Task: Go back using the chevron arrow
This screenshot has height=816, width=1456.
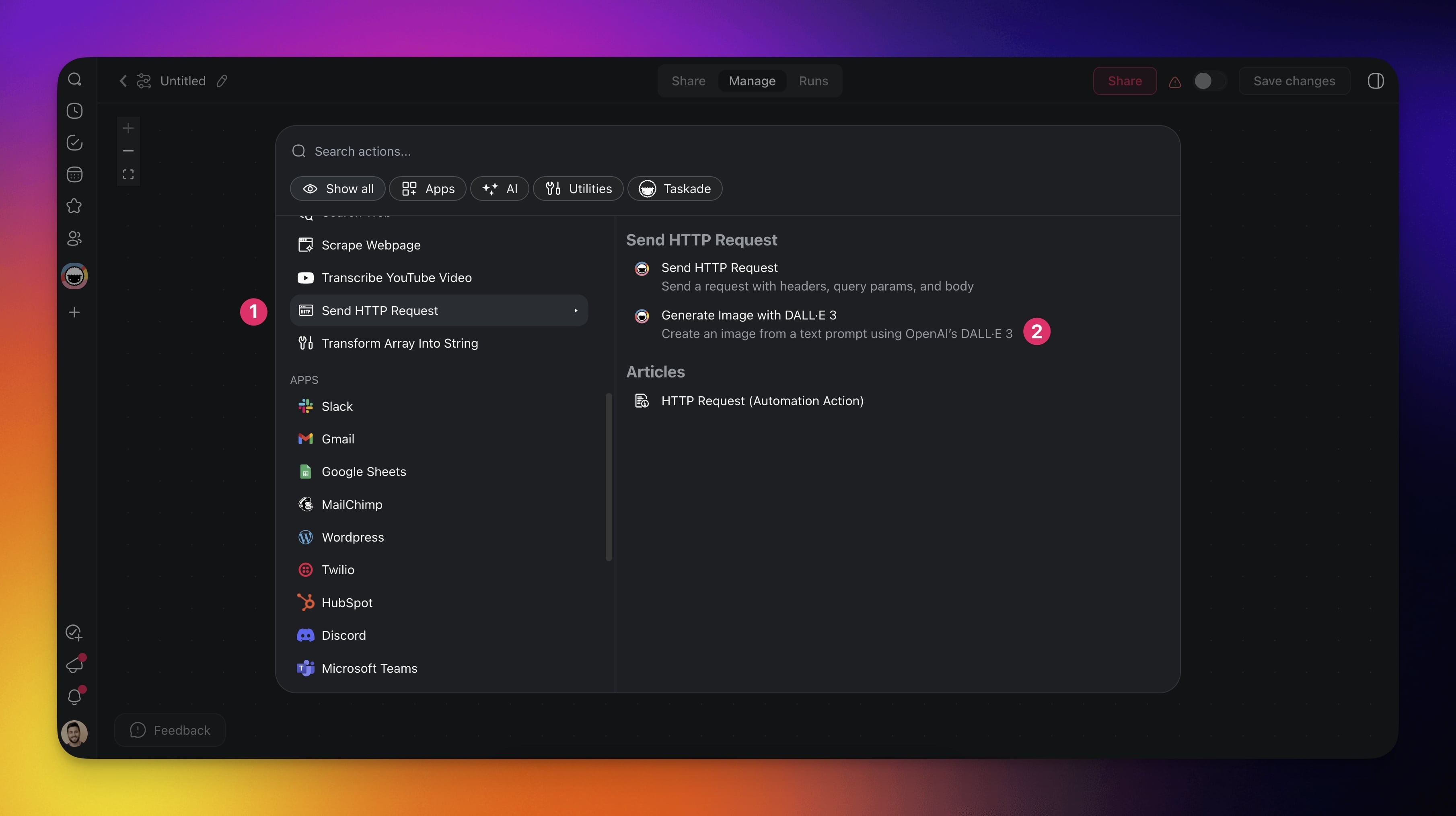Action: (123, 81)
